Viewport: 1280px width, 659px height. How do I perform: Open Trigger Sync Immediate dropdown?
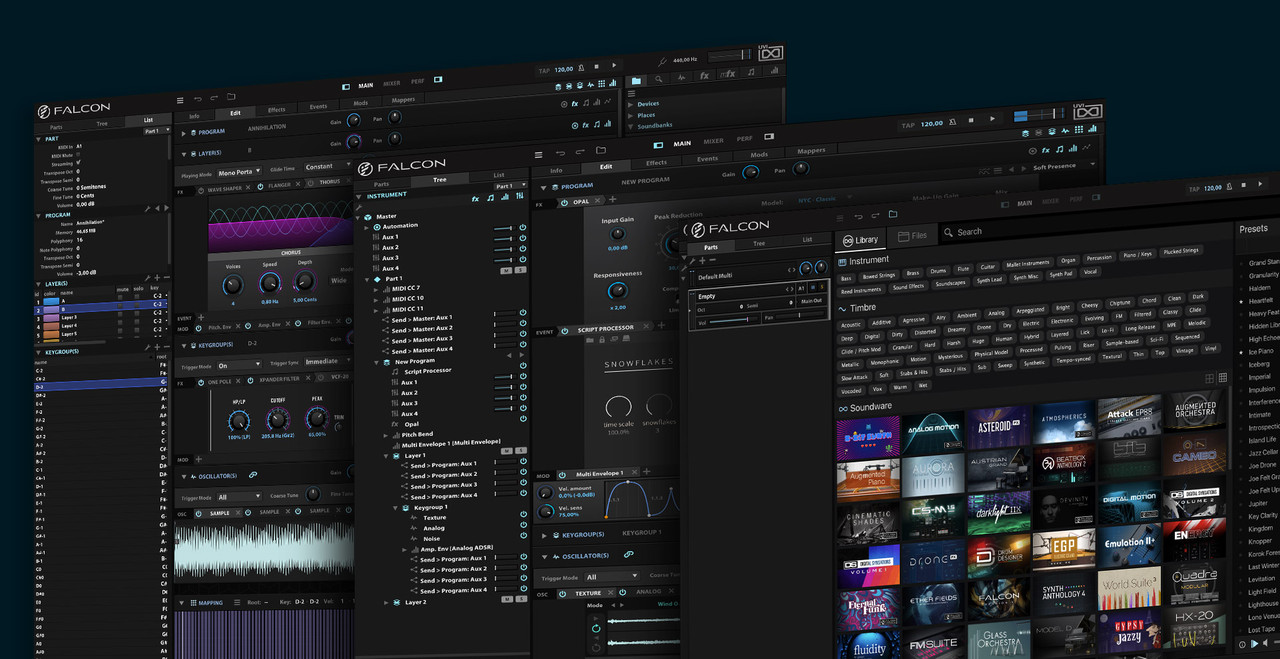point(327,362)
